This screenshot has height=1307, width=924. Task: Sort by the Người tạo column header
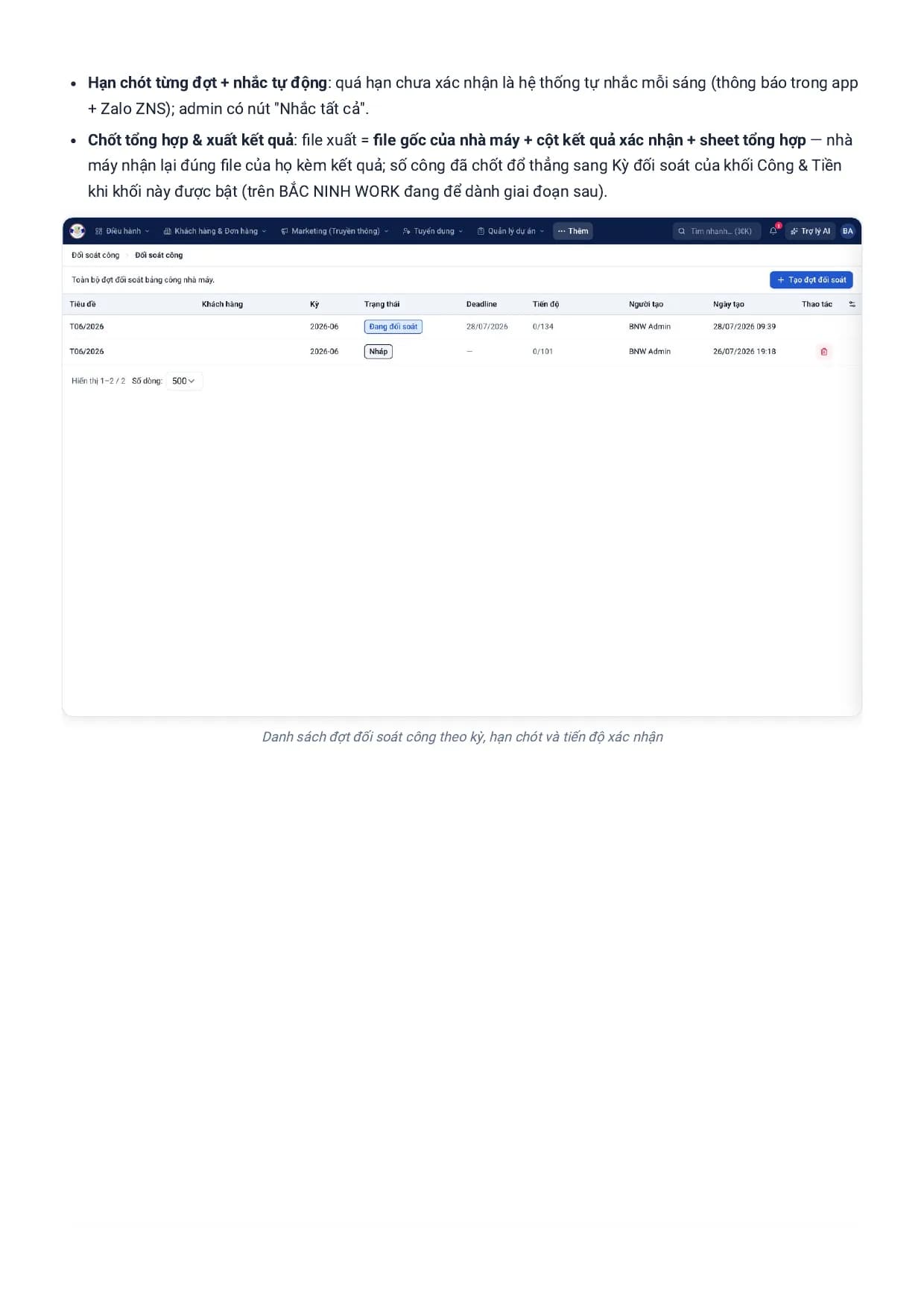646,304
